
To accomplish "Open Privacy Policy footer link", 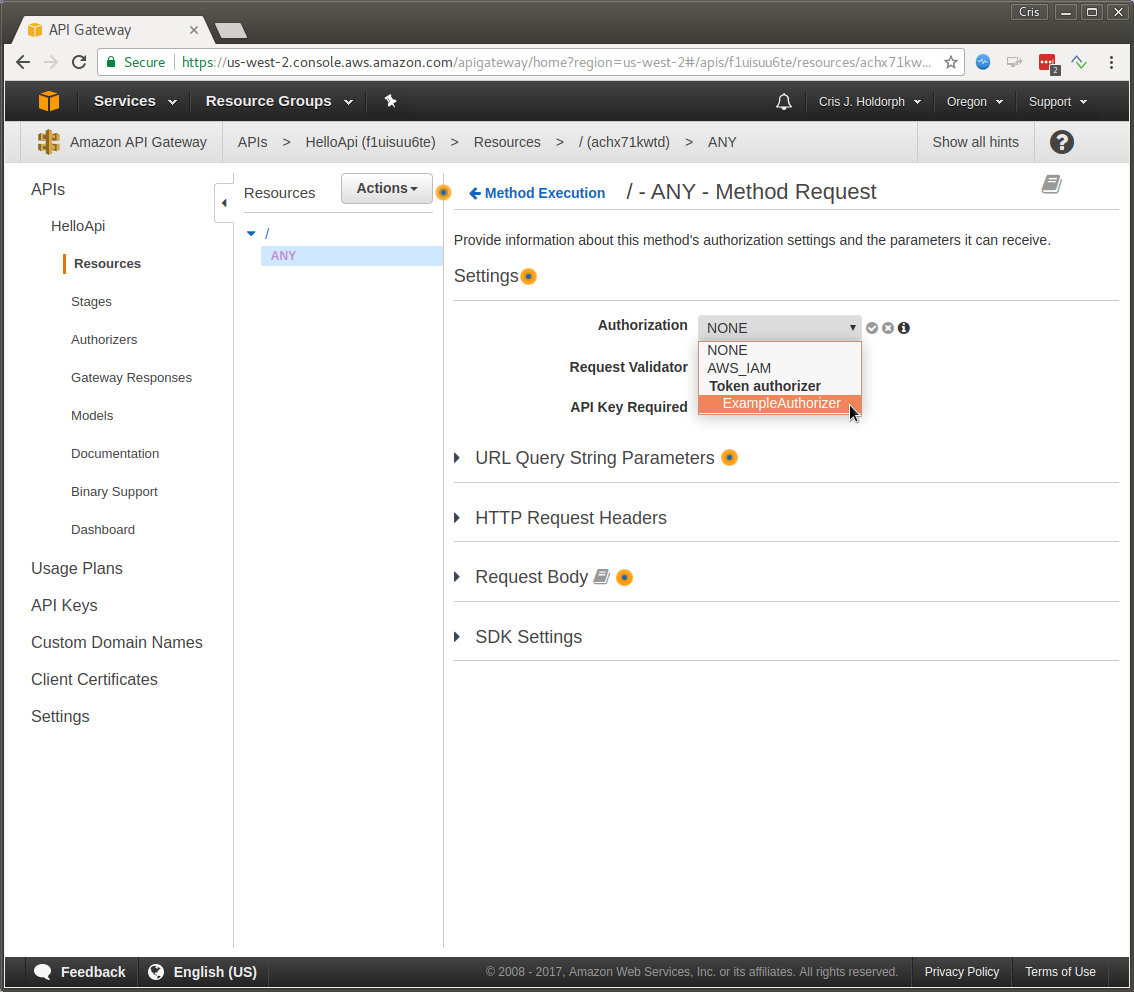I will [961, 972].
